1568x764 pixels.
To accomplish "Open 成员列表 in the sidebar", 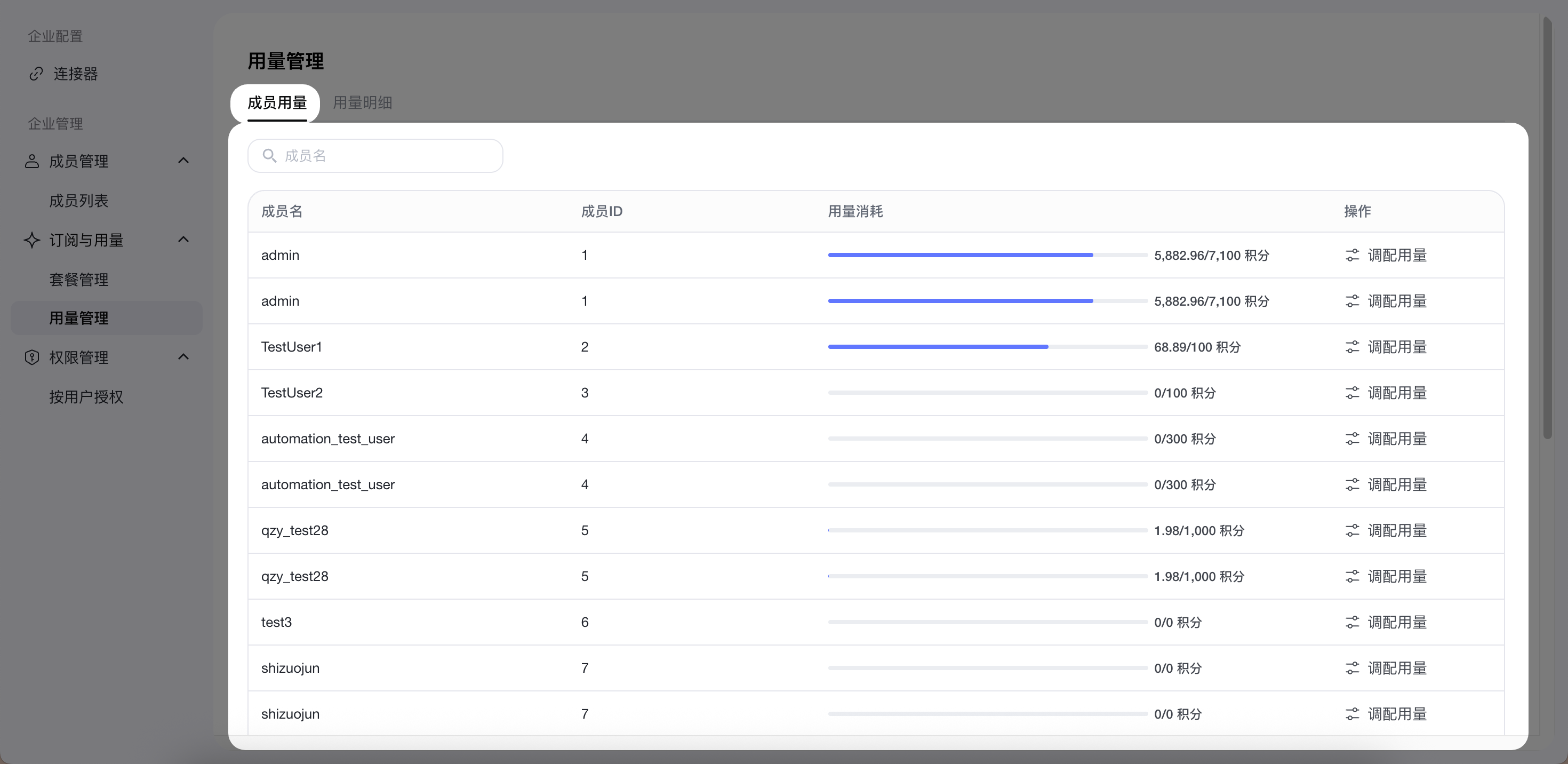I will coord(78,201).
